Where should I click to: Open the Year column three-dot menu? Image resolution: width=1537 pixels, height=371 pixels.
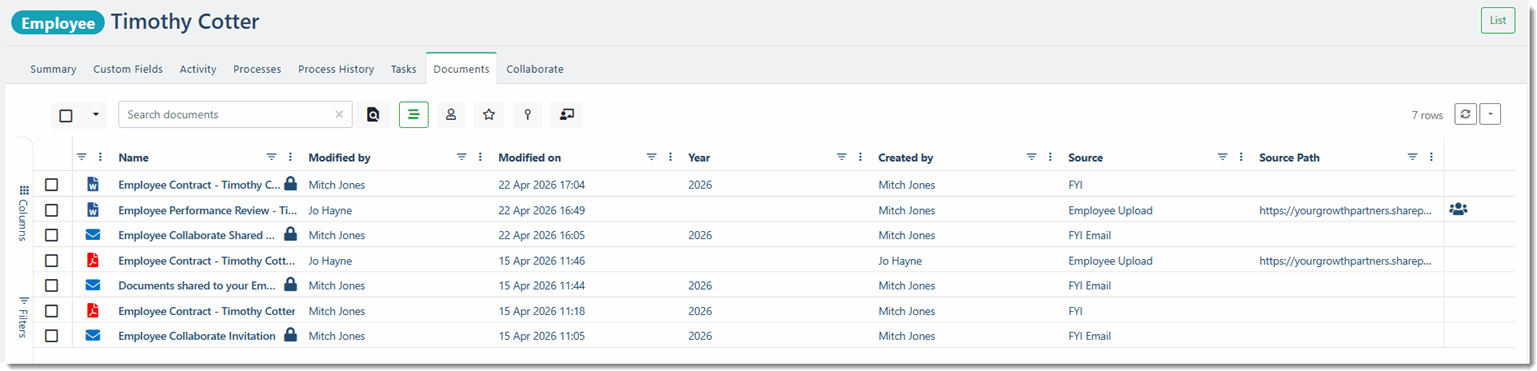pyautogui.click(x=860, y=157)
